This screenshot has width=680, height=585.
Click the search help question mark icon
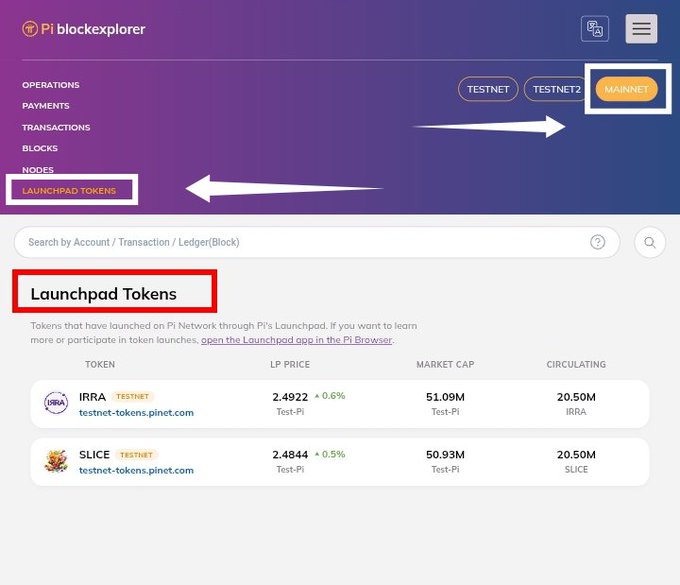tap(598, 242)
